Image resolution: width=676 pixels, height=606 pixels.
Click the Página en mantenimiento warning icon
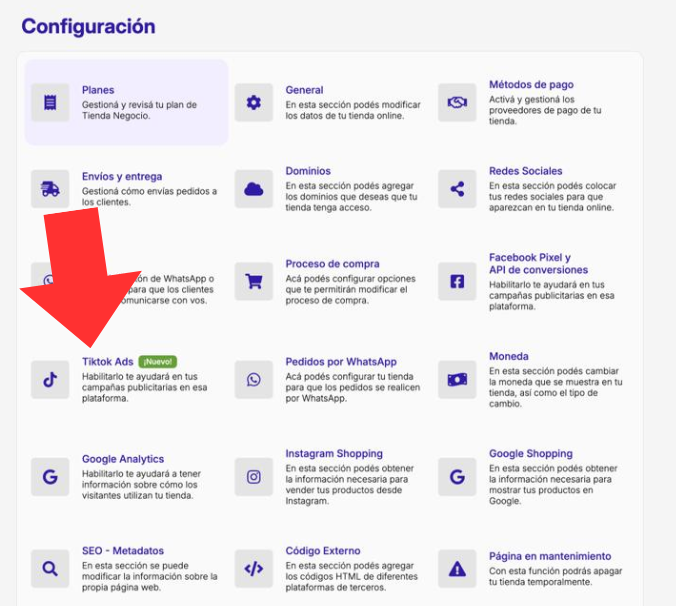pos(457,569)
